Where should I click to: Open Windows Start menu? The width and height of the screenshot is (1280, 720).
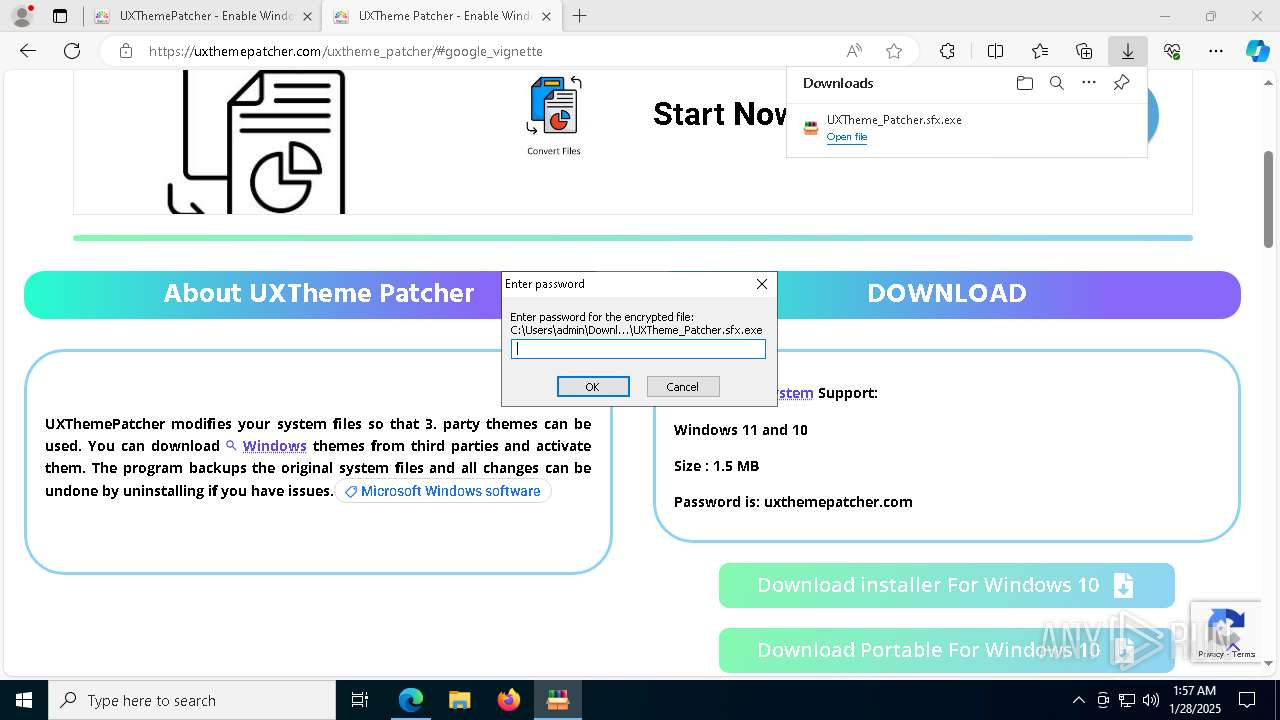click(x=23, y=700)
